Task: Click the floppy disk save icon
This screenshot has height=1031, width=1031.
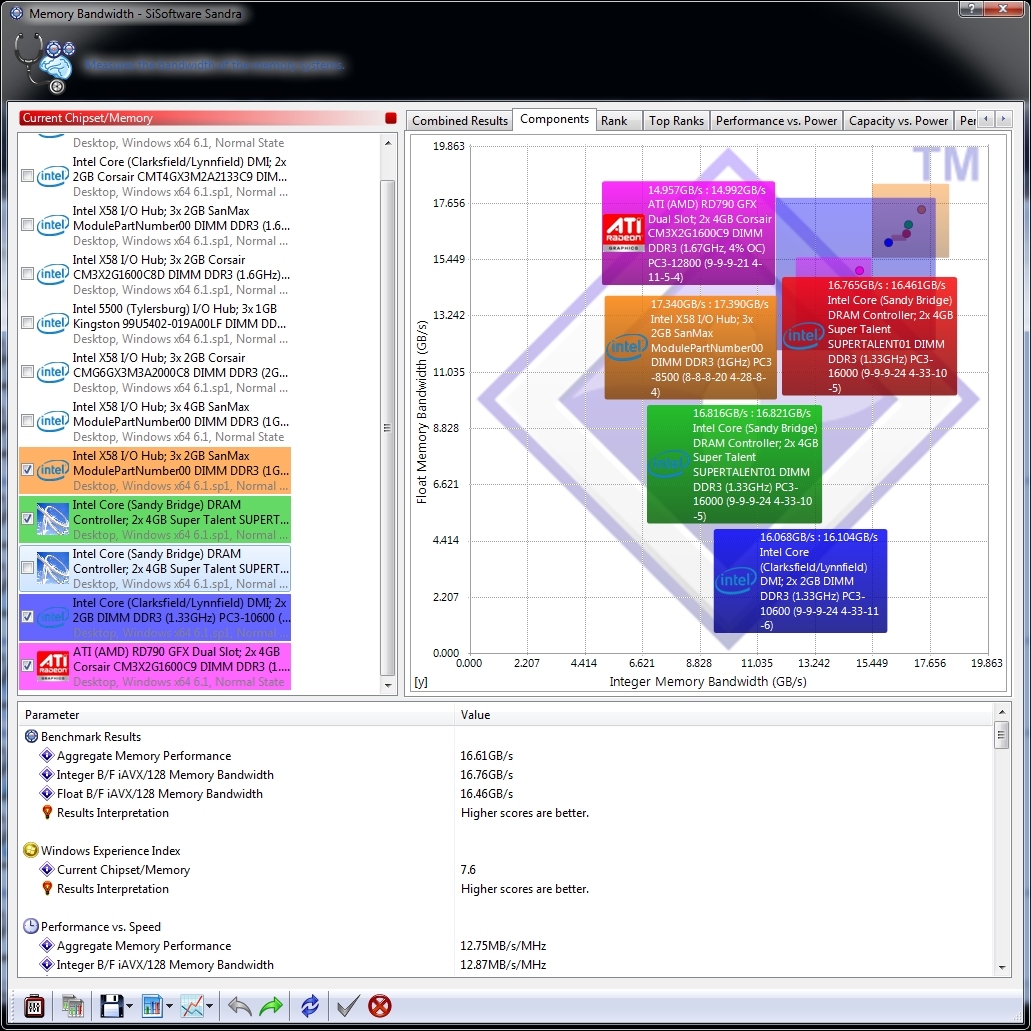Action: coord(111,1006)
